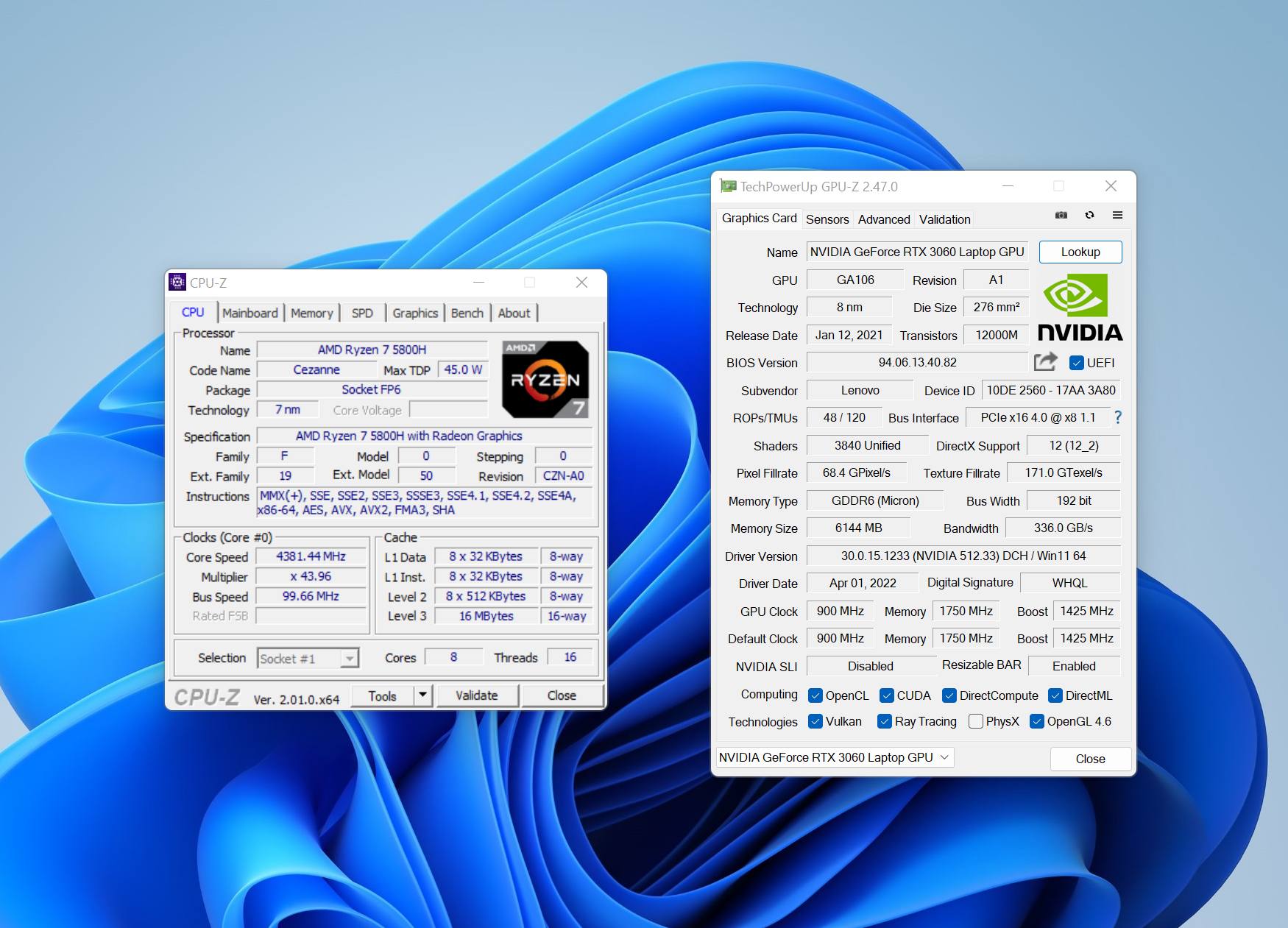Take a GPU-Z screenshot with camera icon
1288x928 pixels.
tap(1061, 215)
